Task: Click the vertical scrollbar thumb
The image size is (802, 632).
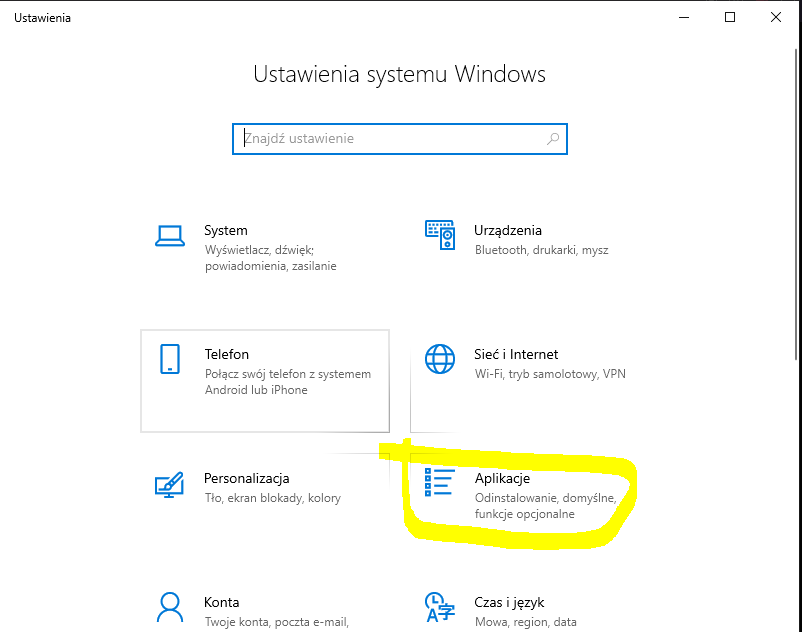Action: 796,205
